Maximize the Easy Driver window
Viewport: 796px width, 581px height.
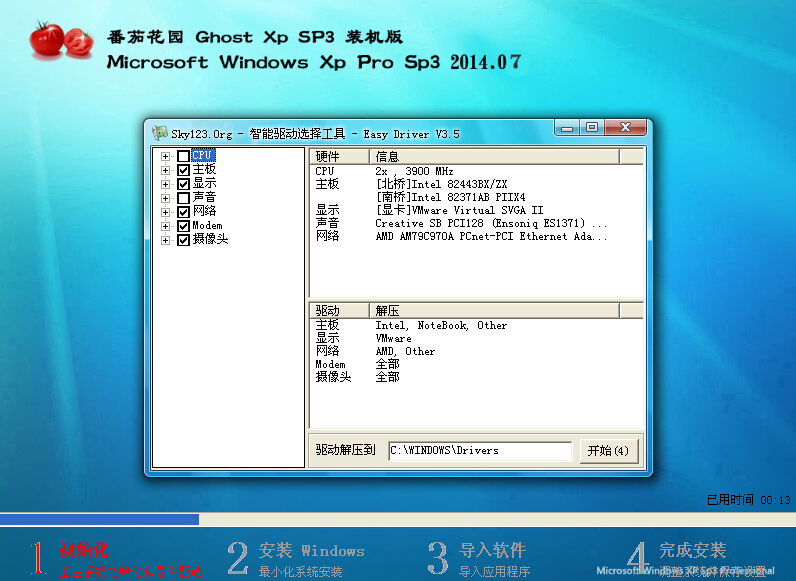pyautogui.click(x=592, y=128)
